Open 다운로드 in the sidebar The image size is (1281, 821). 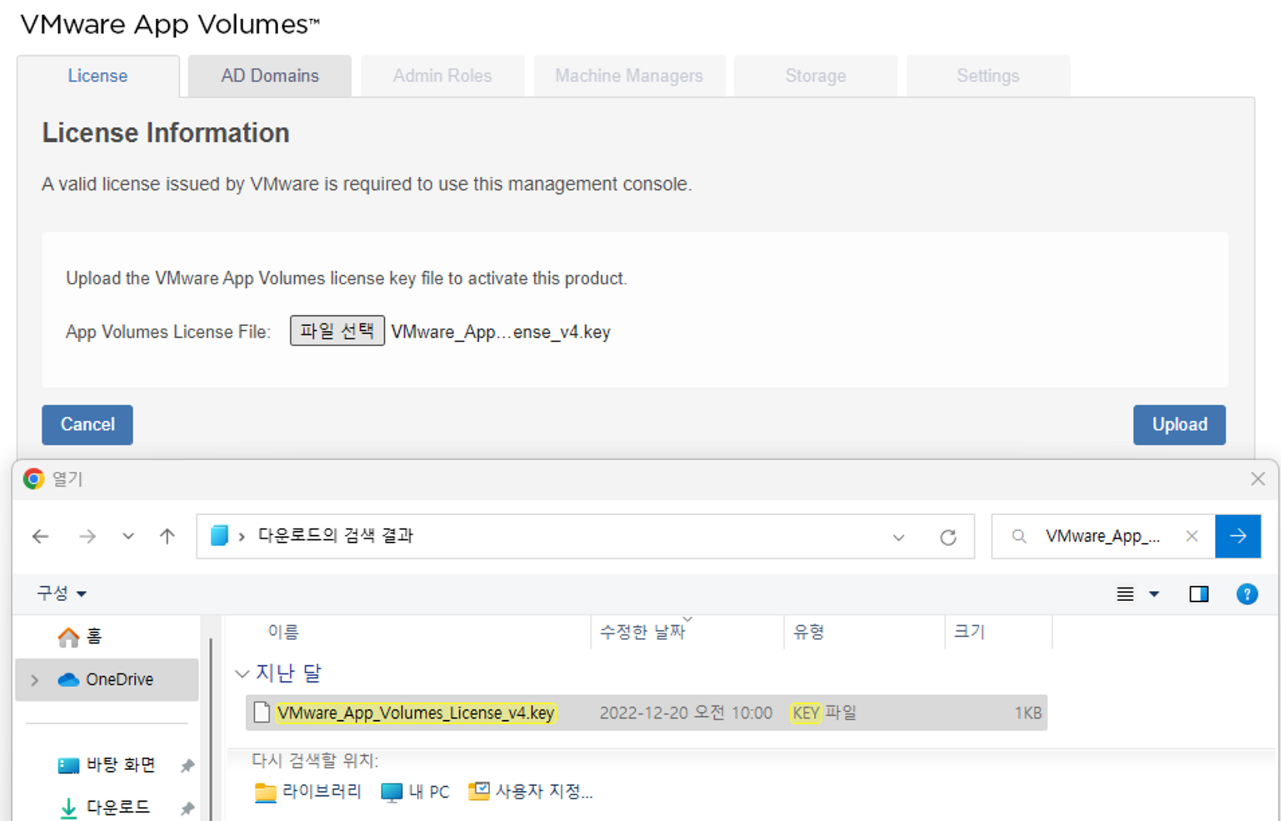click(106, 807)
